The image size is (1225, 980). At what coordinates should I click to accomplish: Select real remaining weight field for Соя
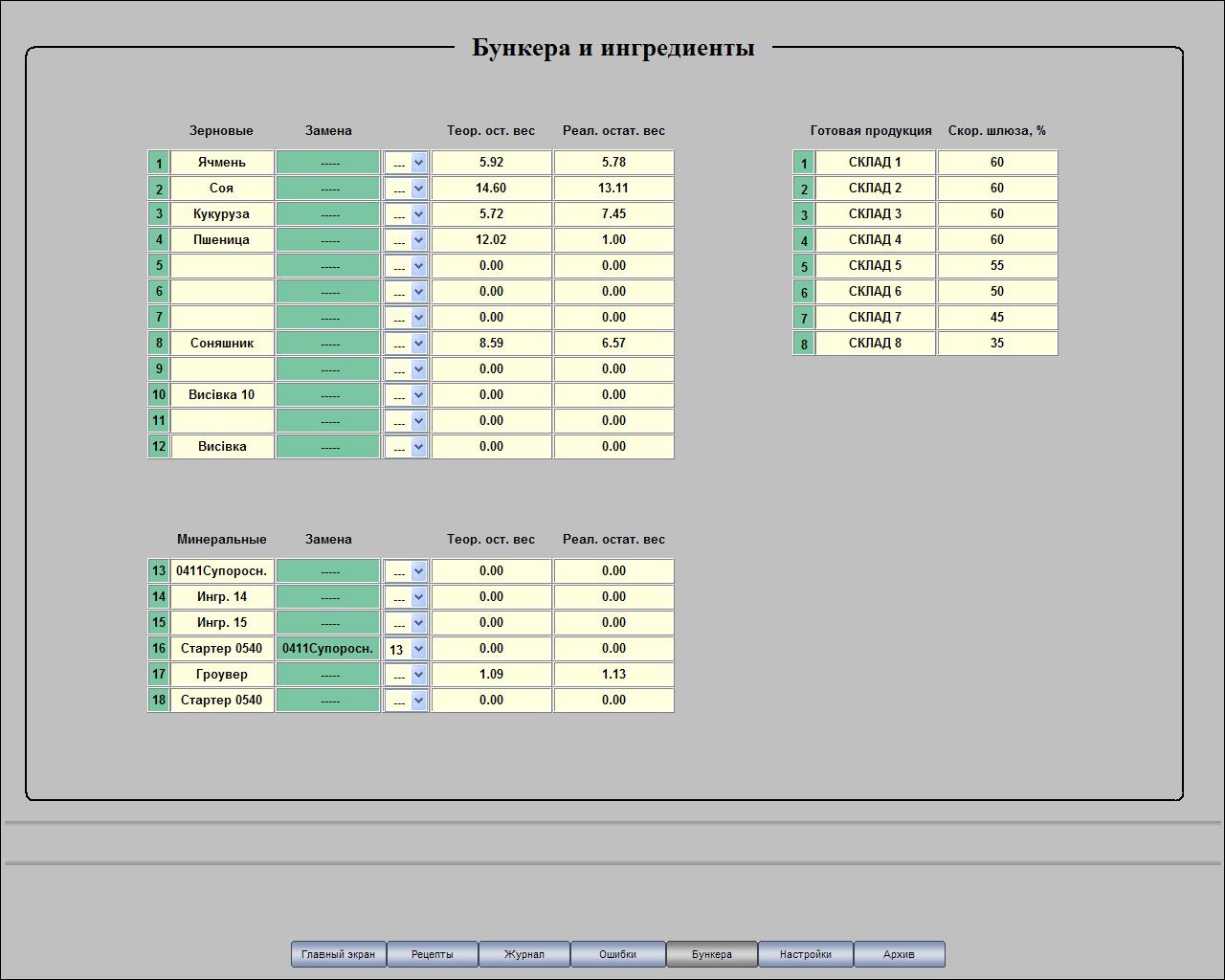tap(613, 189)
